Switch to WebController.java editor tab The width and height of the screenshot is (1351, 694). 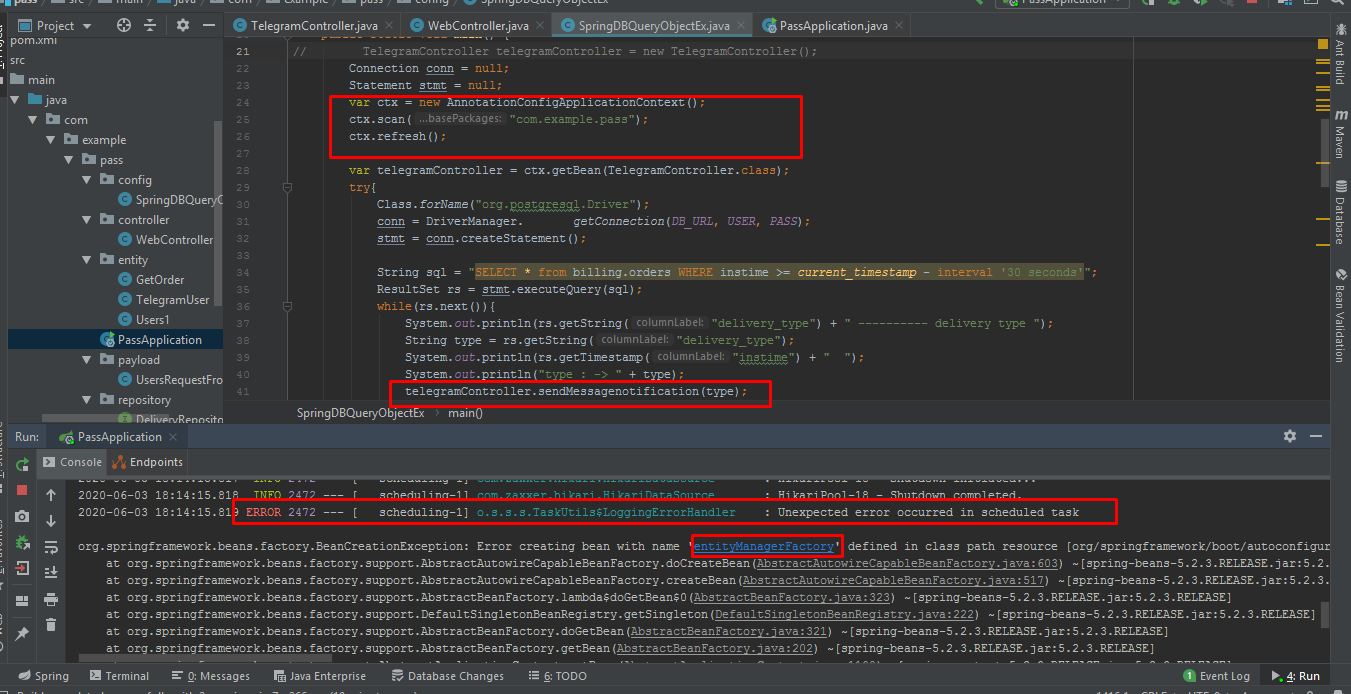click(478, 25)
